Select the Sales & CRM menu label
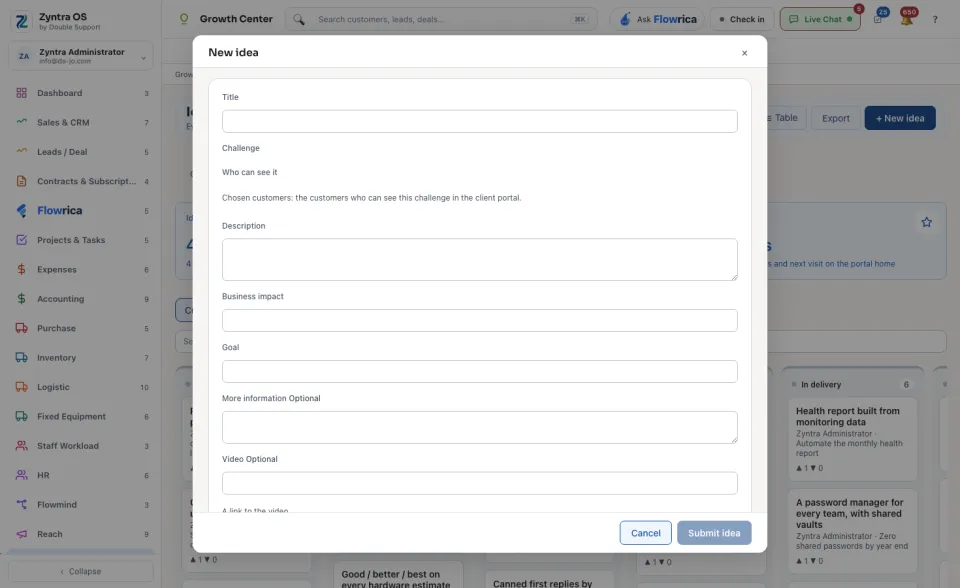The height and width of the screenshot is (588, 960). [63, 122]
